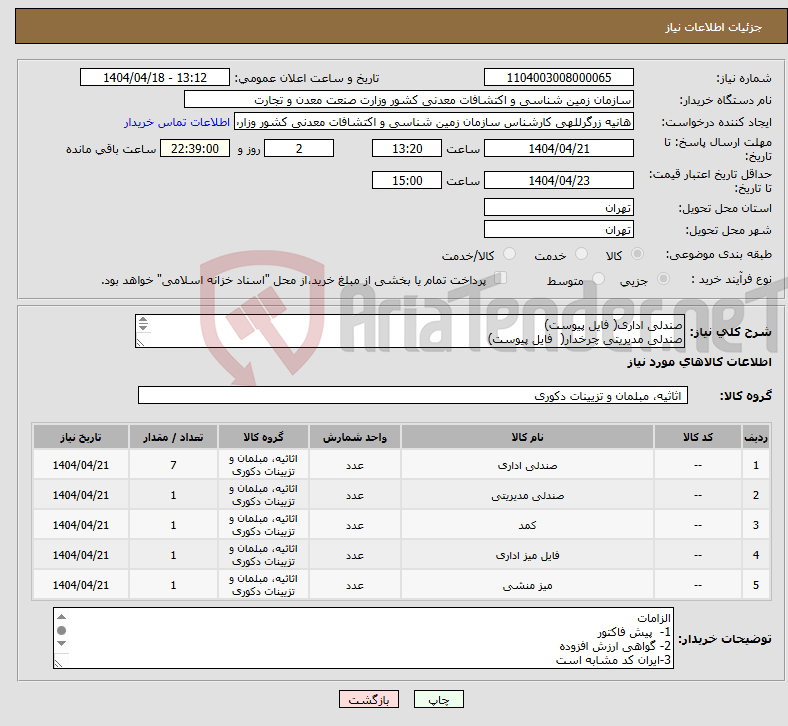The width and height of the screenshot is (788, 726).
Task: Select the صندلی اداری item name cell
Action: point(527,465)
